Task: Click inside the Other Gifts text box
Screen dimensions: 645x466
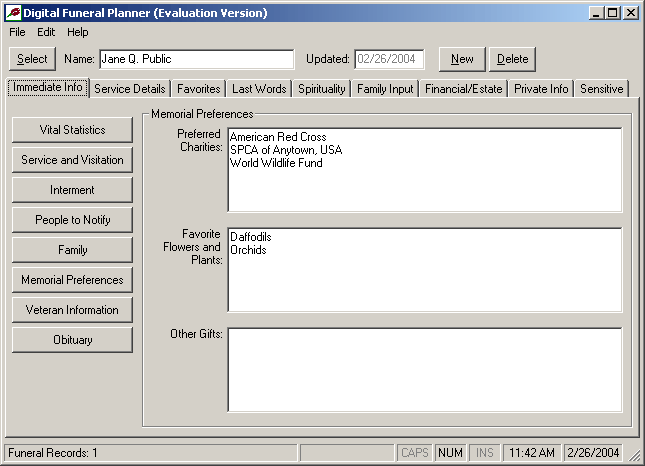Action: coord(425,370)
